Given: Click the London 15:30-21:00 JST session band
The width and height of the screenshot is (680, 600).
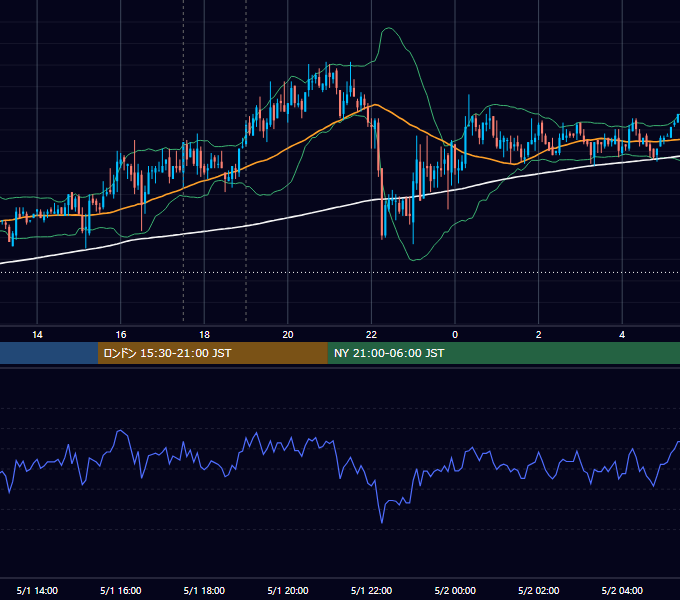Looking at the screenshot, I should tap(212, 353).
